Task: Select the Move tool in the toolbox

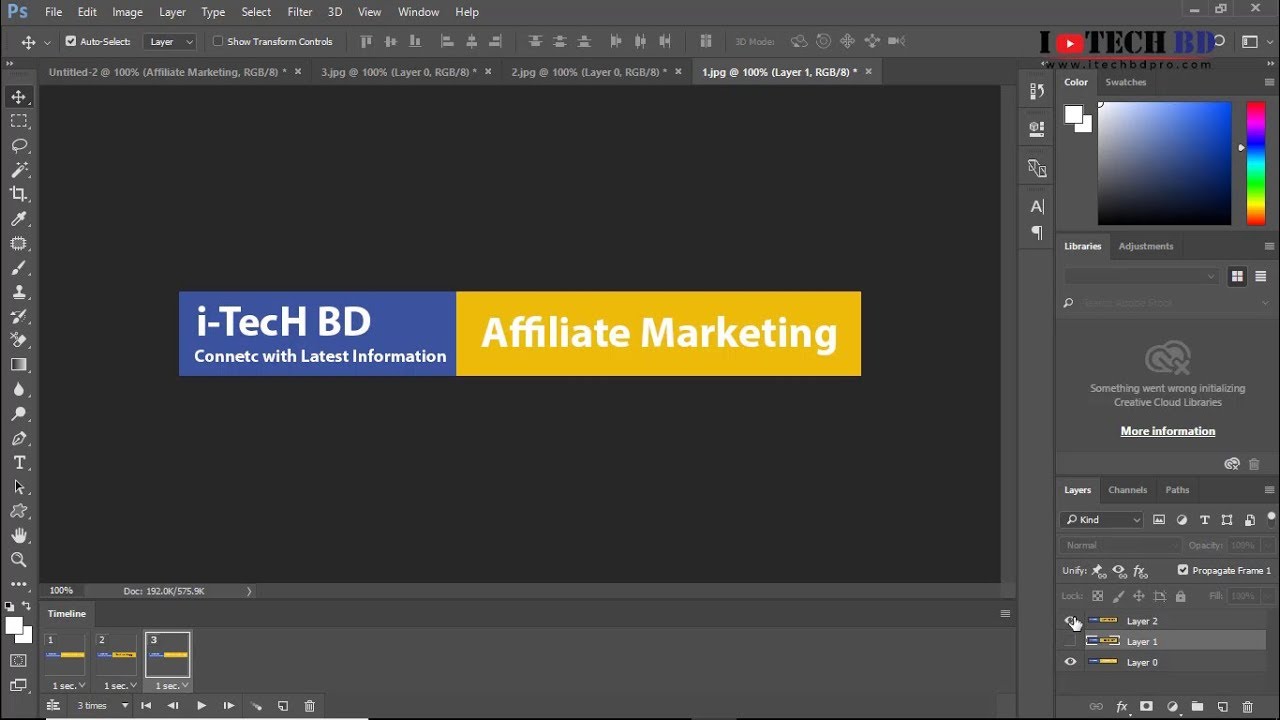Action: (19, 97)
